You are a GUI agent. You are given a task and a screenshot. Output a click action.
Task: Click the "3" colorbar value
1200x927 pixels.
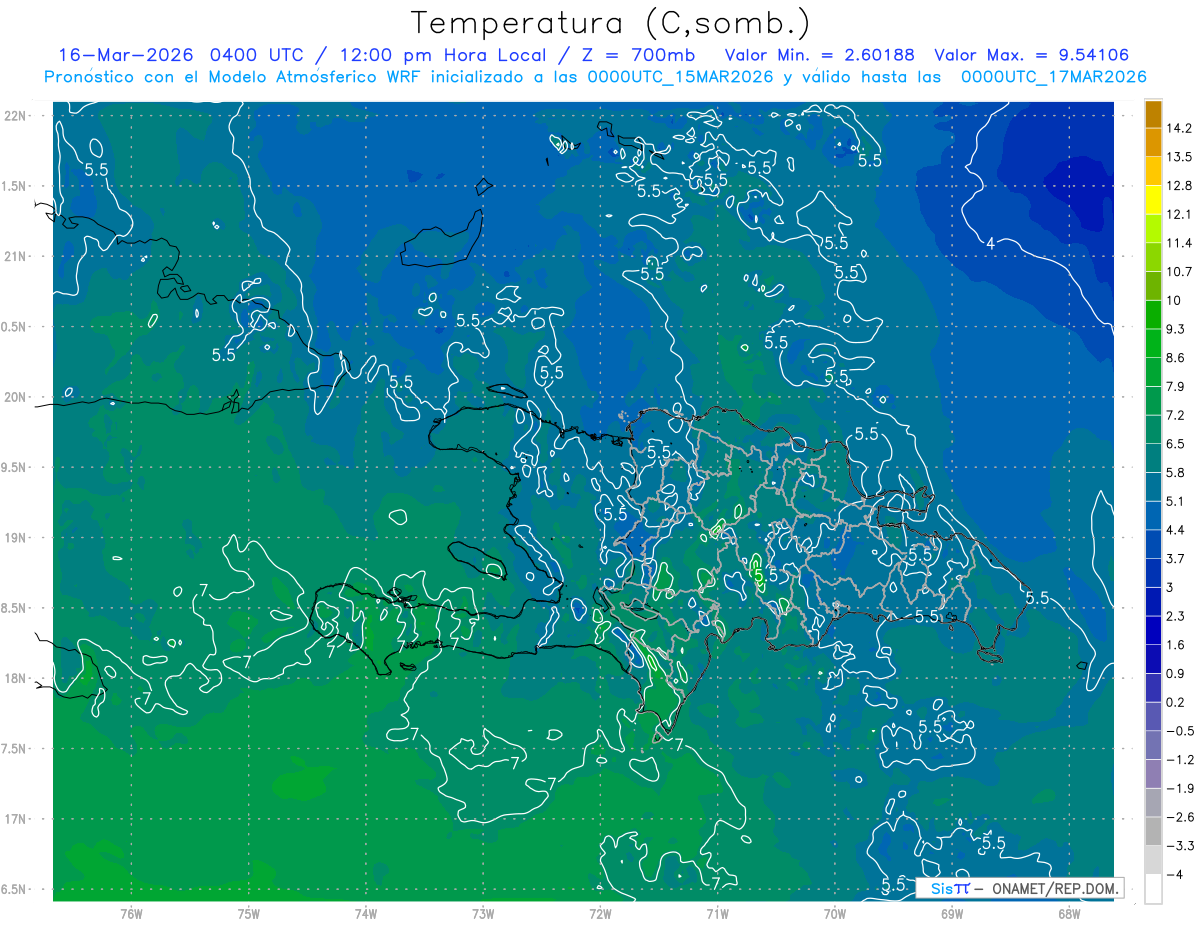click(1170, 586)
